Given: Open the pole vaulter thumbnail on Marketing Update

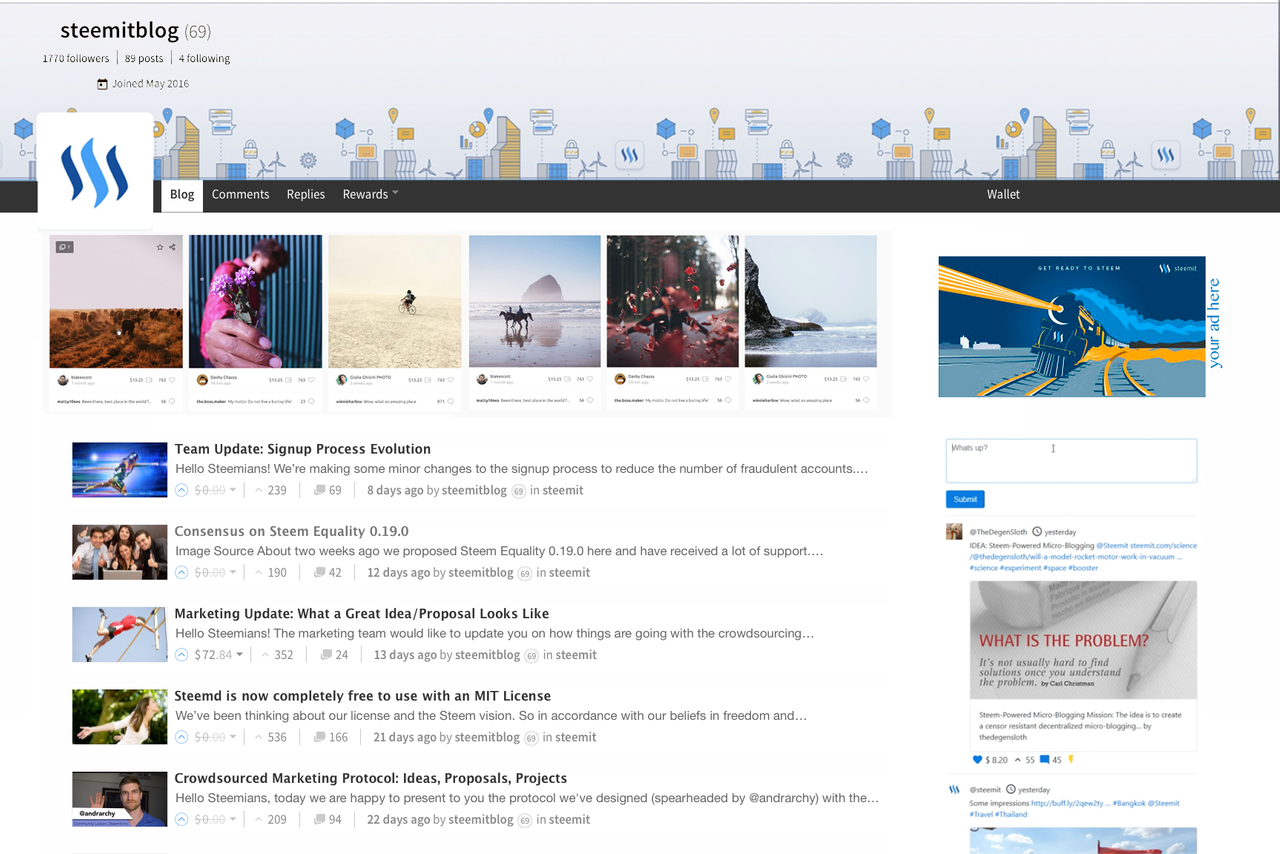Looking at the screenshot, I should [x=120, y=634].
